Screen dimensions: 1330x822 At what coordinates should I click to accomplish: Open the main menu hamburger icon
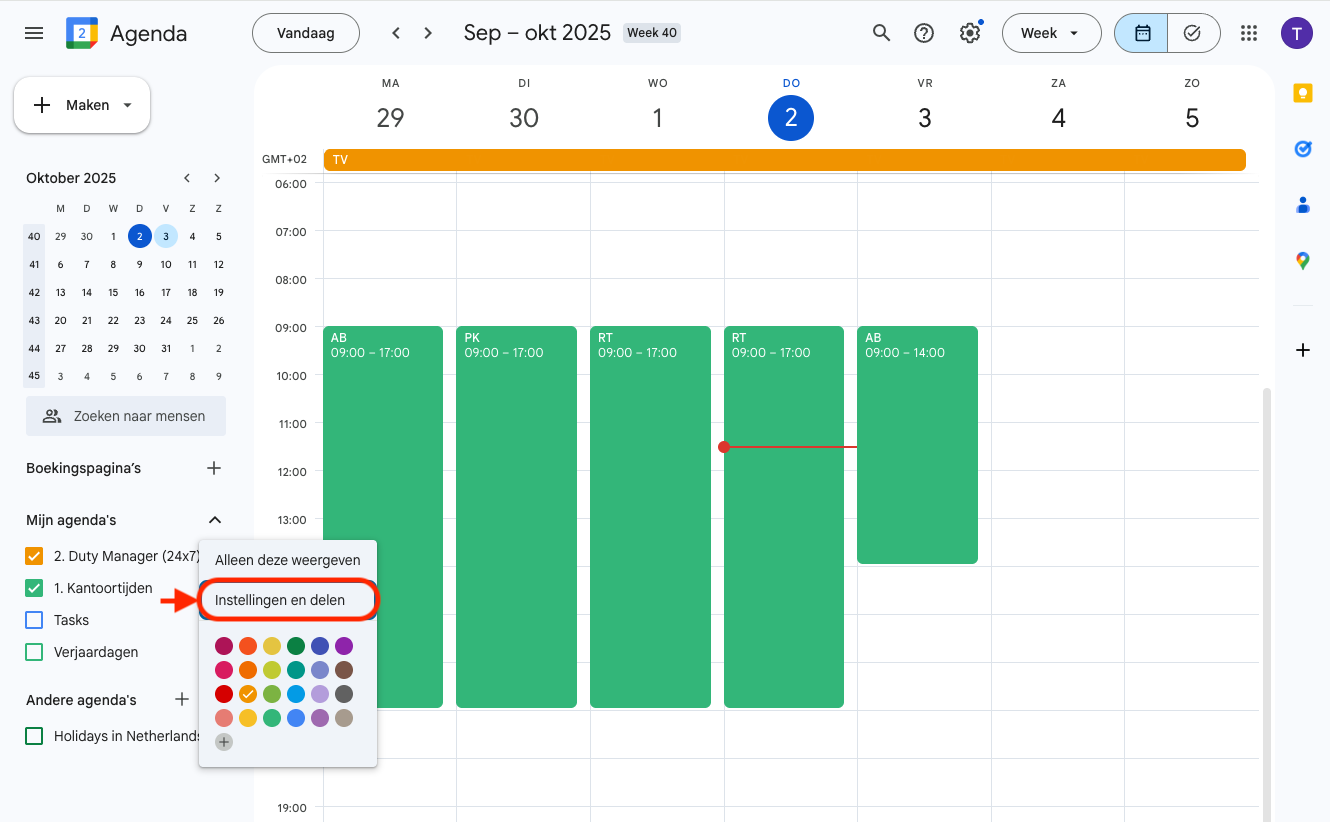tap(34, 33)
